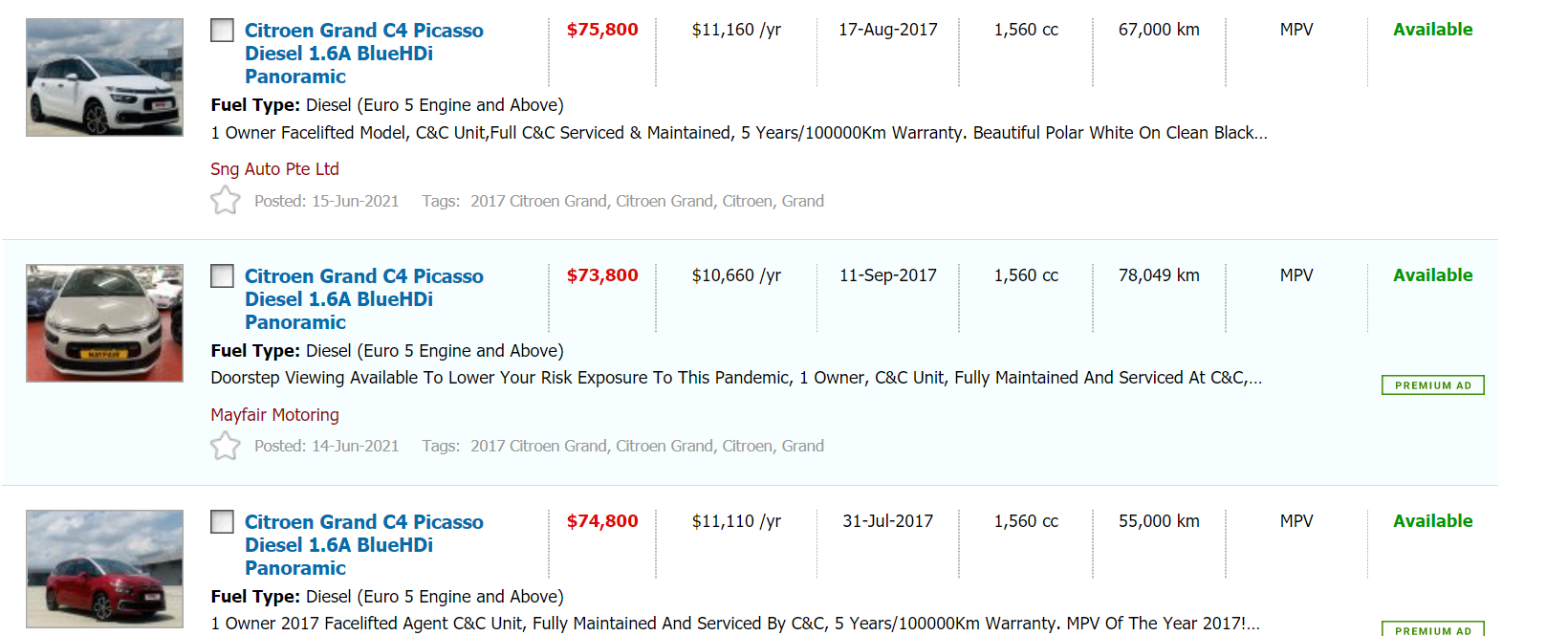Tick checkbox for the $75,800 Citroen listing
Viewport: 1568px width, 636px height.
[x=222, y=31]
